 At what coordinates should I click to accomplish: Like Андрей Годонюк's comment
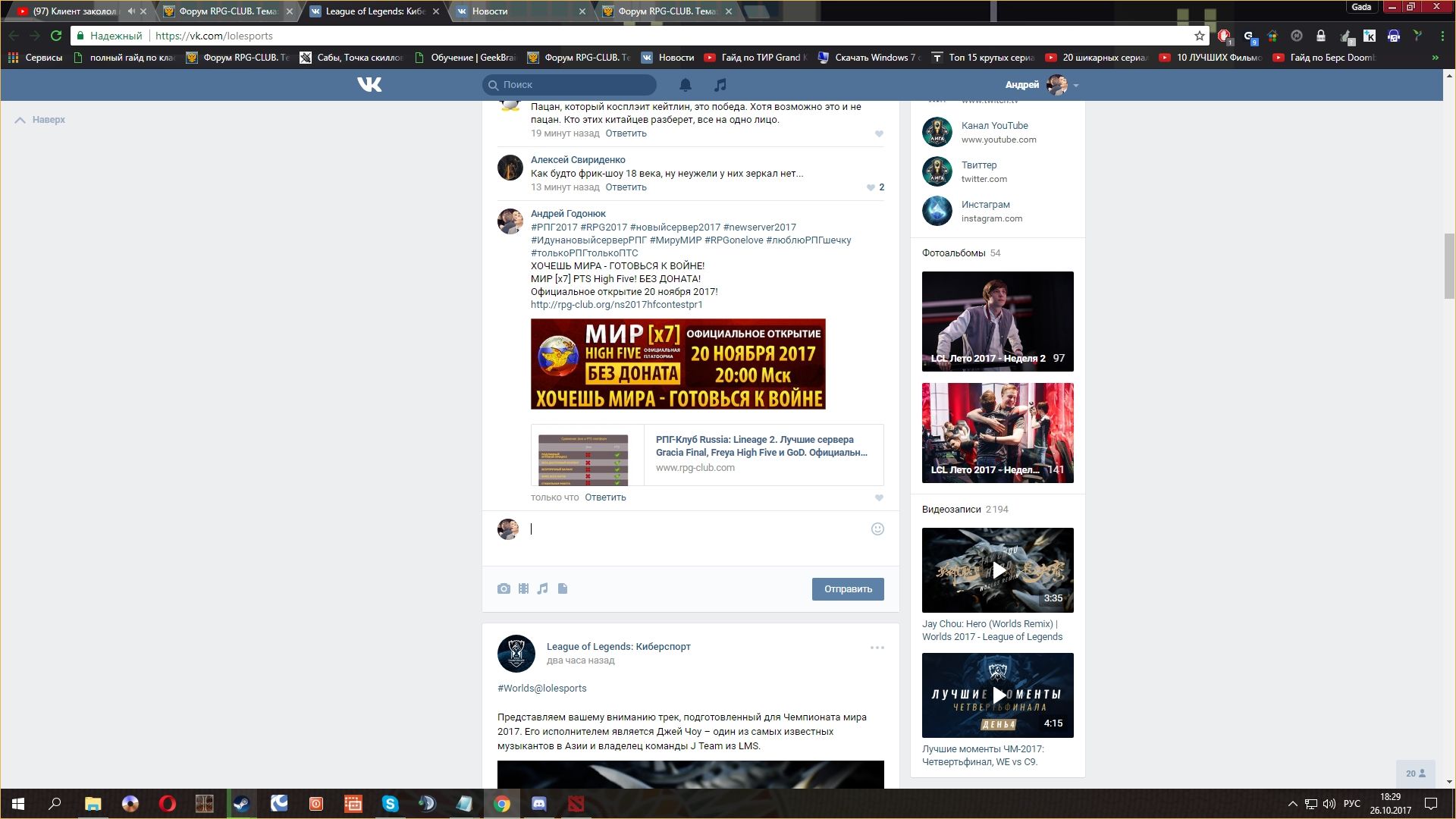[x=879, y=498]
